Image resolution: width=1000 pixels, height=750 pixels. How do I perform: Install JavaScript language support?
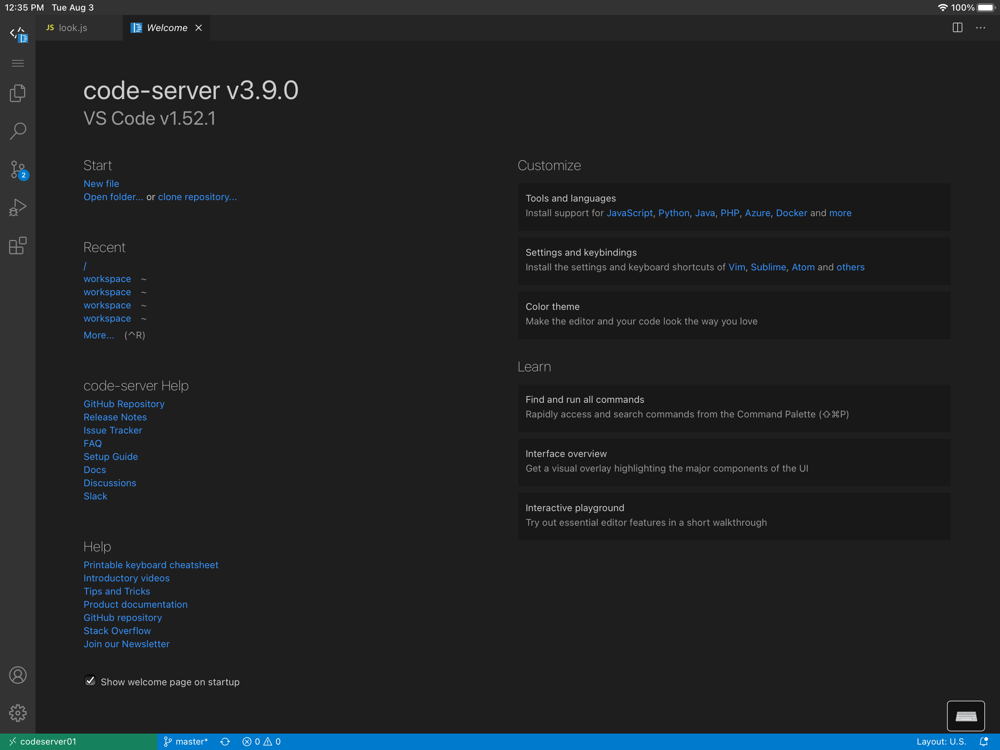point(629,213)
